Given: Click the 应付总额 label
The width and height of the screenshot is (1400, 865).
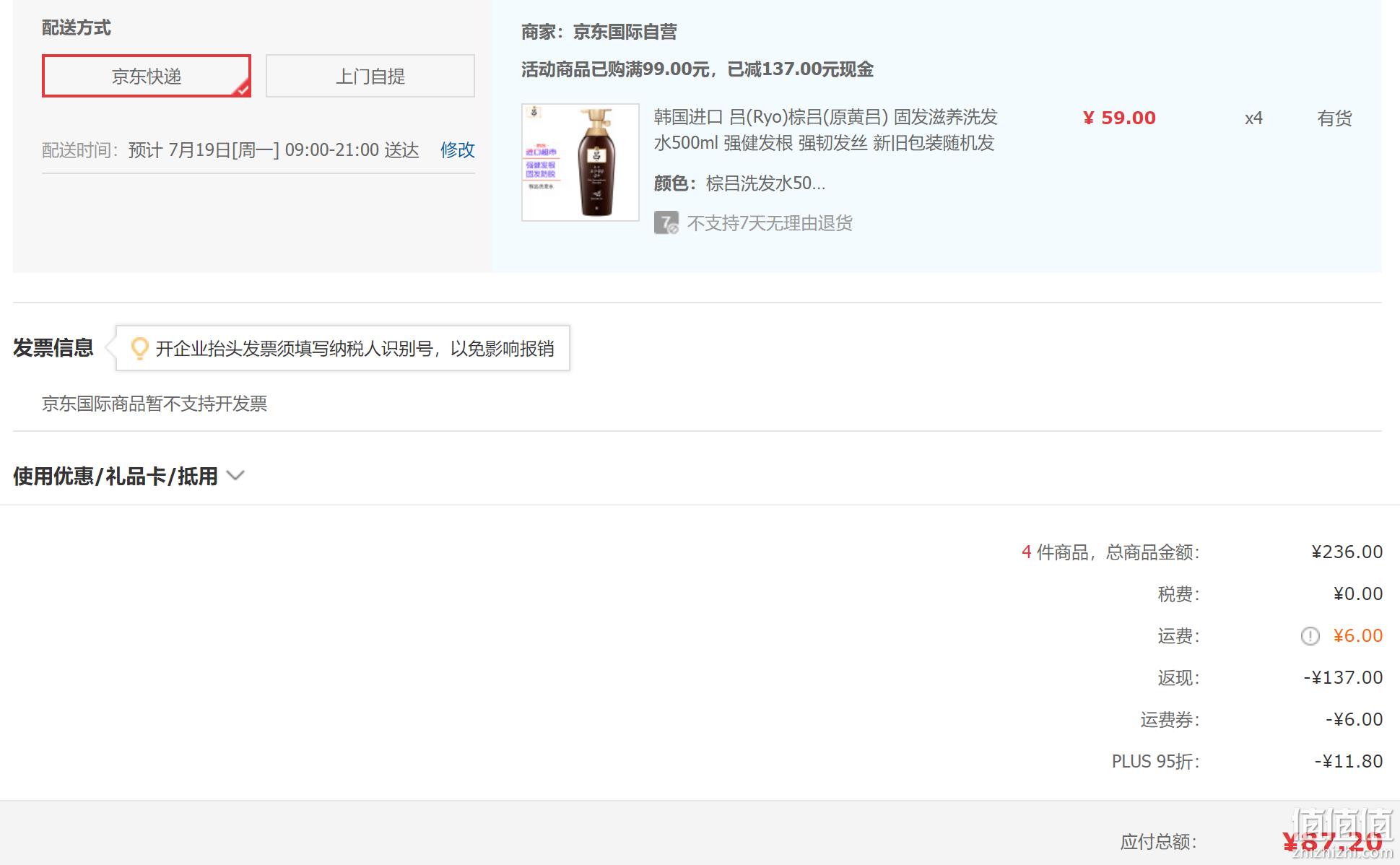Looking at the screenshot, I should (x=1159, y=842).
